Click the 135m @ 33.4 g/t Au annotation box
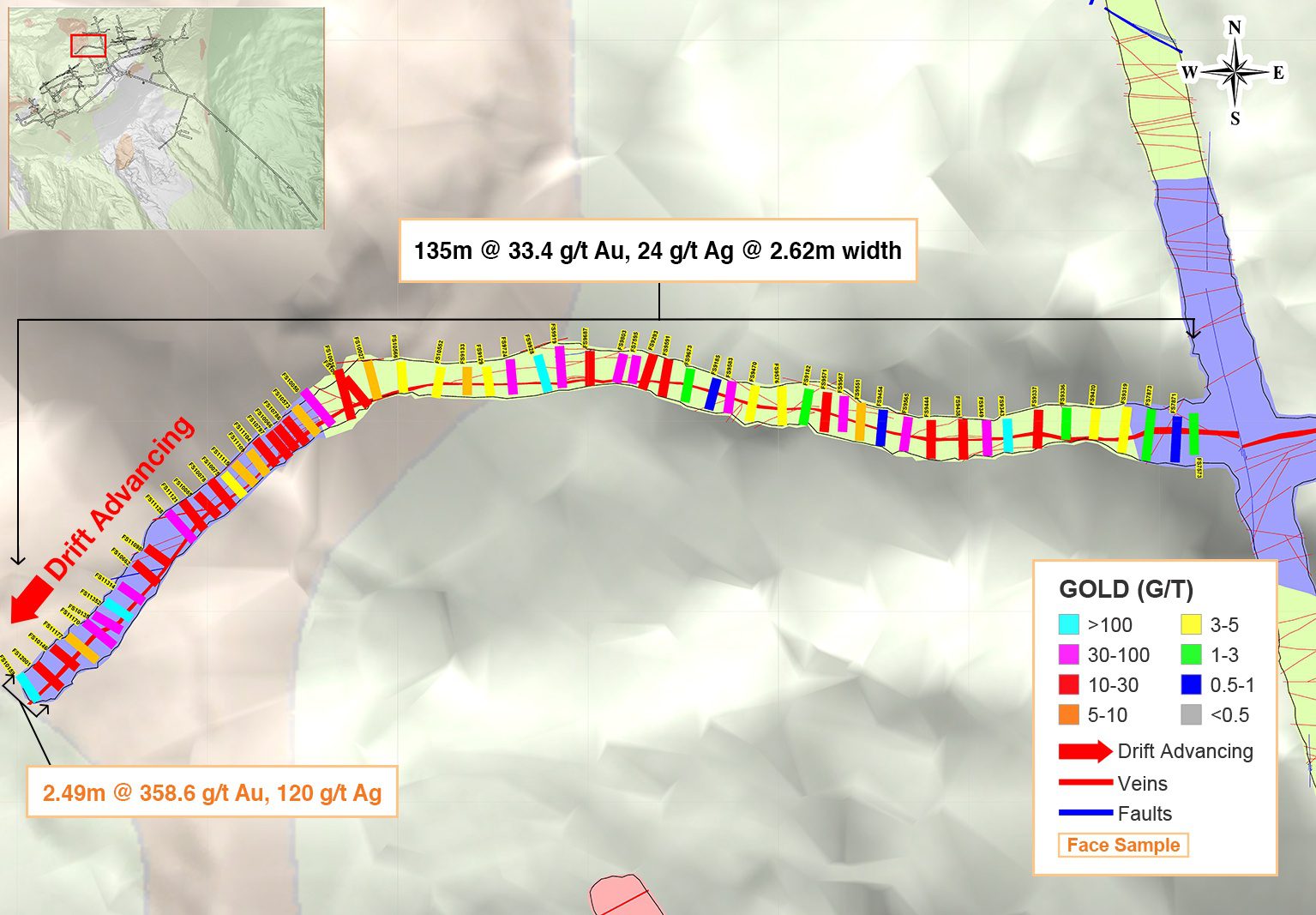The width and height of the screenshot is (1316, 915). (658, 250)
